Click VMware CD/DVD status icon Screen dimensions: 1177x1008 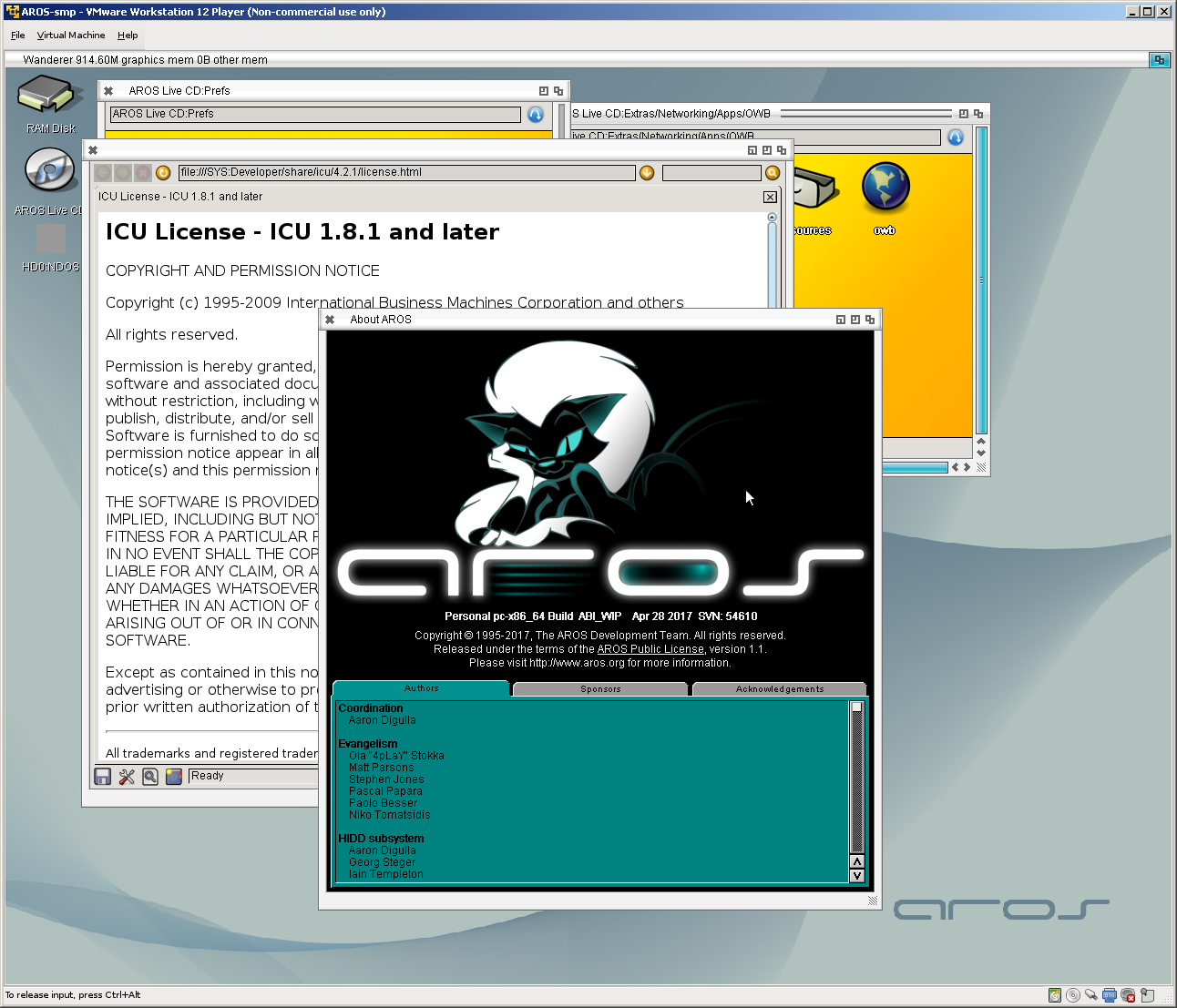(x=1073, y=995)
